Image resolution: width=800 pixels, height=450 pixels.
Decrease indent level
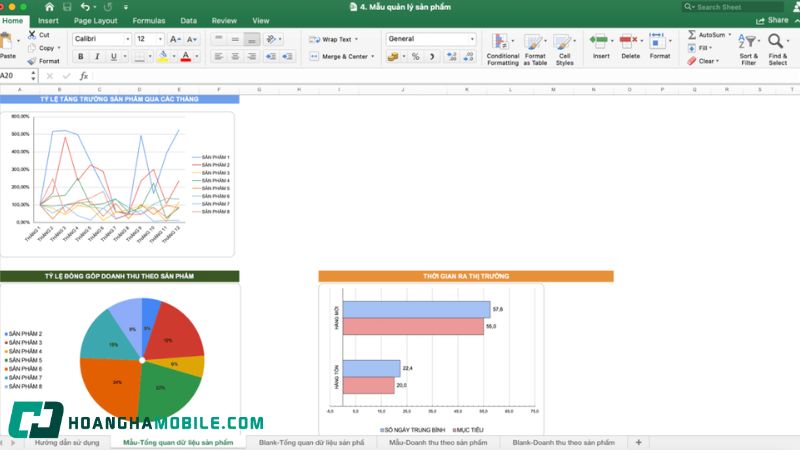[270, 57]
